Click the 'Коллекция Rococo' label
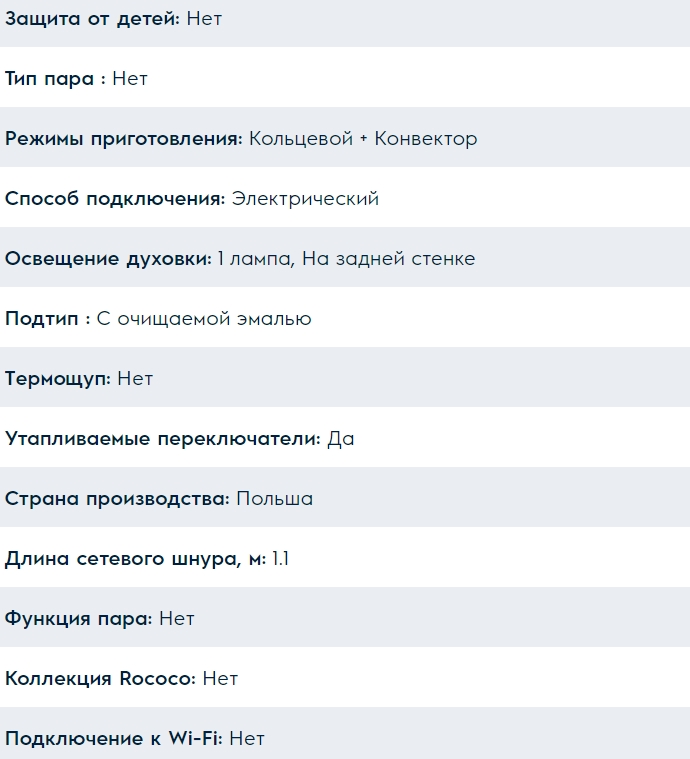690x759 pixels. (x=100, y=679)
